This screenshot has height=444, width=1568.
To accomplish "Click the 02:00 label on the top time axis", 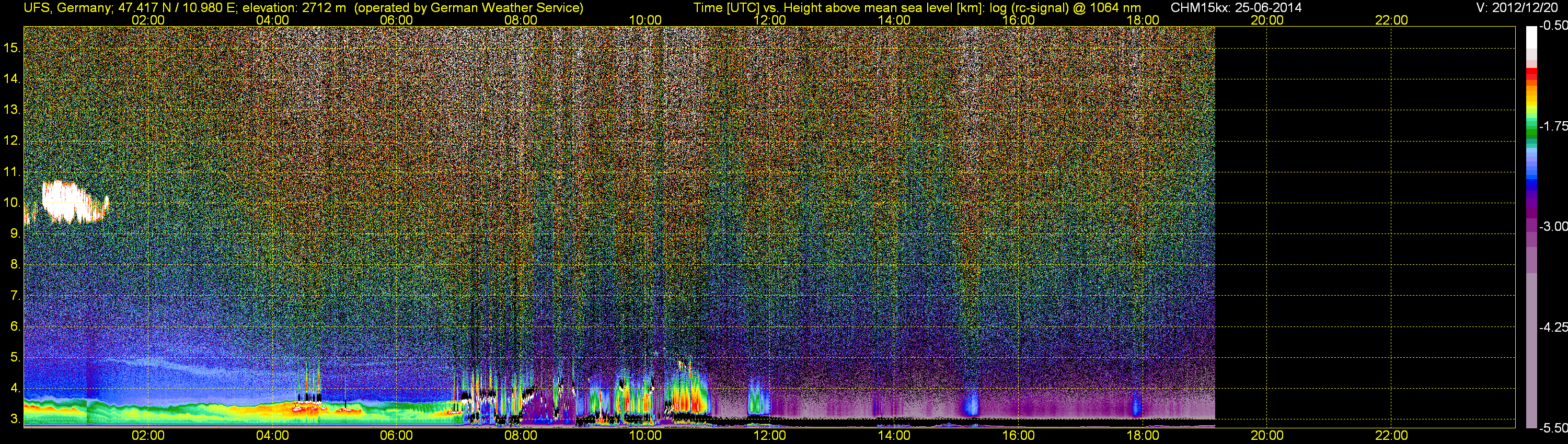I will 148,20.
